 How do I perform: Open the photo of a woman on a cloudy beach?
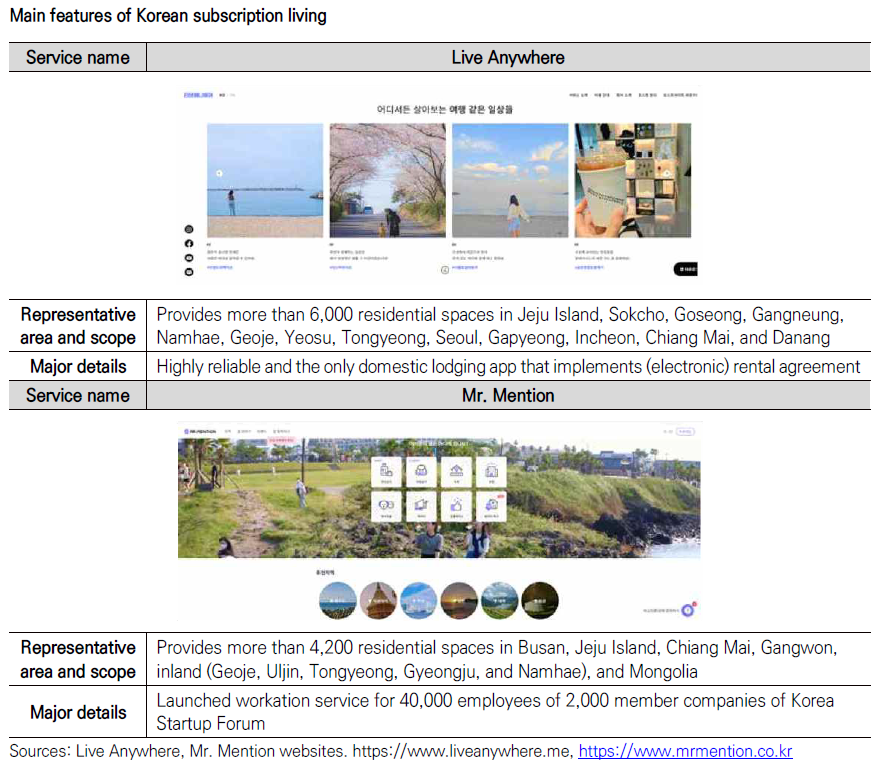510,181
